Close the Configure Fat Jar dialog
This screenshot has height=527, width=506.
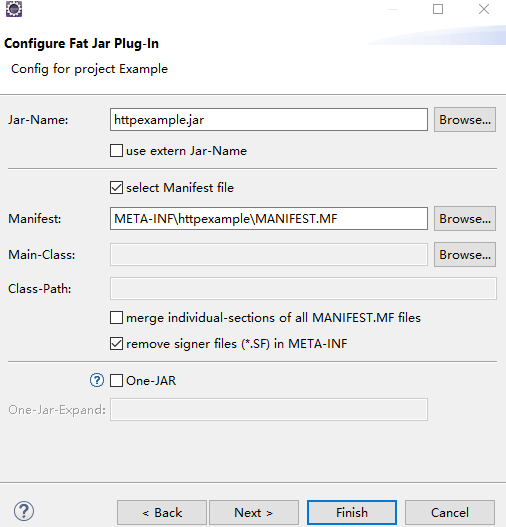click(x=484, y=9)
